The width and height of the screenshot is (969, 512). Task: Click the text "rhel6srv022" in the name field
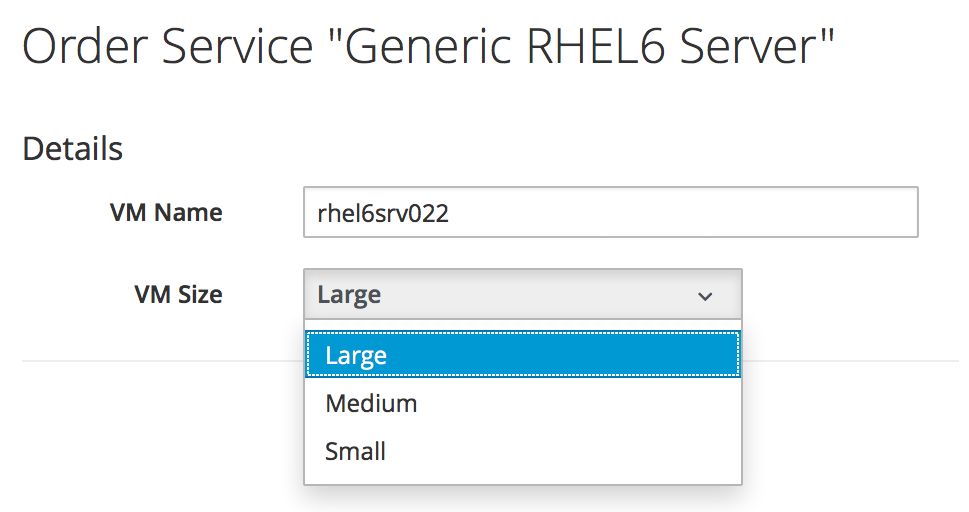coord(382,213)
